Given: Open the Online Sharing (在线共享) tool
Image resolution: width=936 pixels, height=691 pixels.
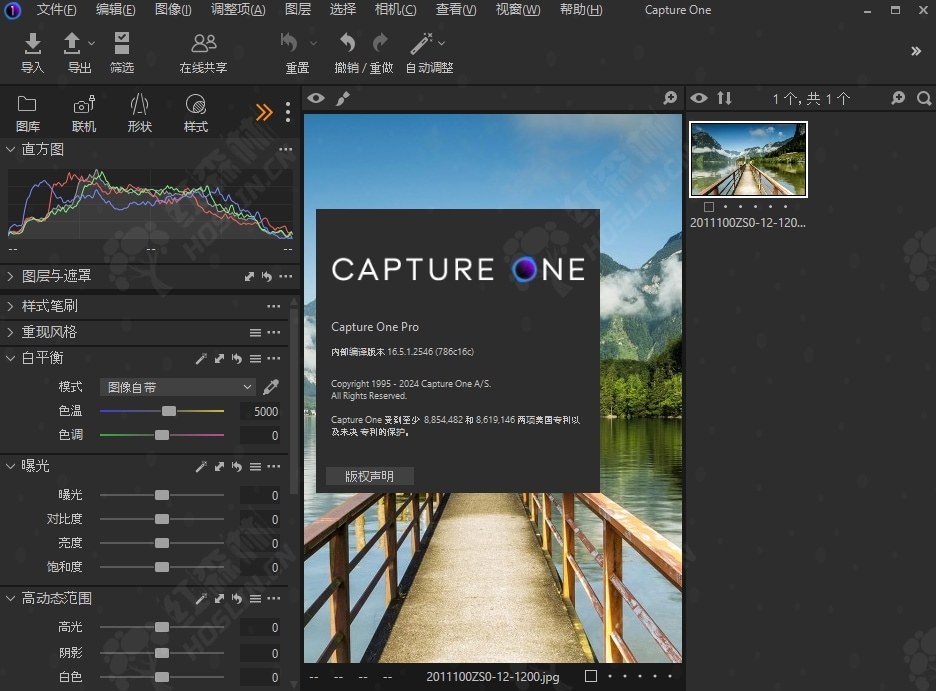Looking at the screenshot, I should click(x=203, y=44).
